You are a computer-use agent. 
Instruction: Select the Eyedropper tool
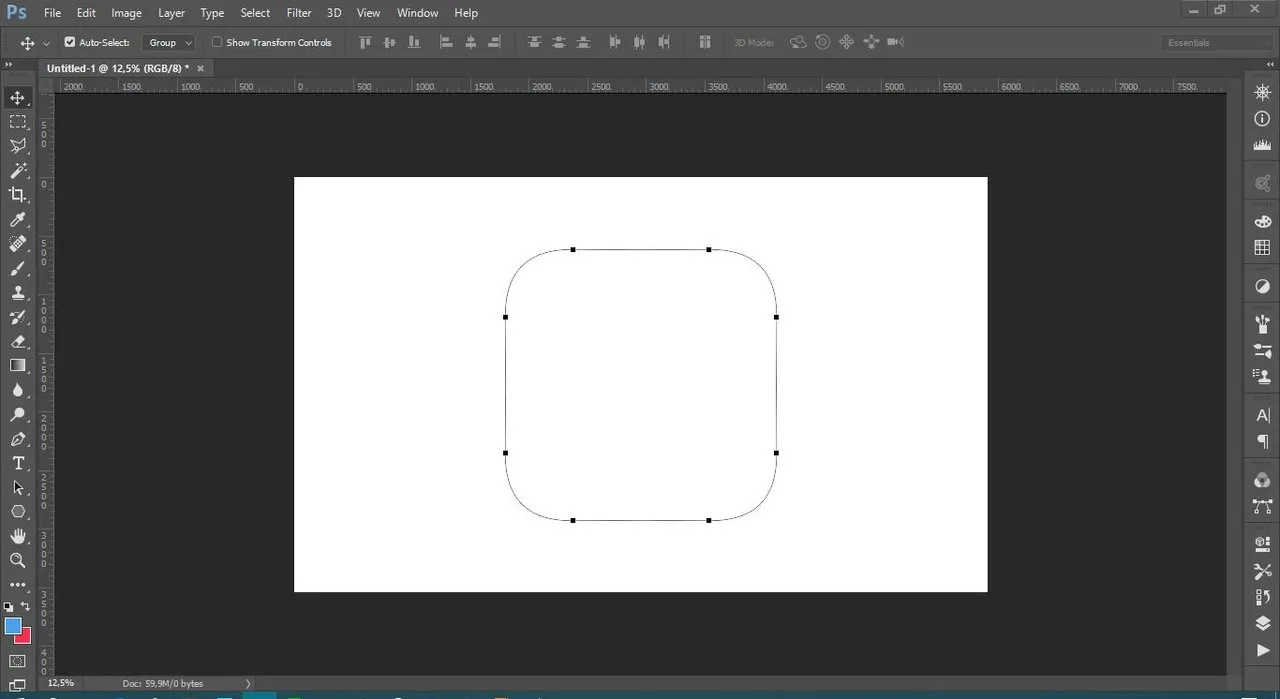(18, 220)
